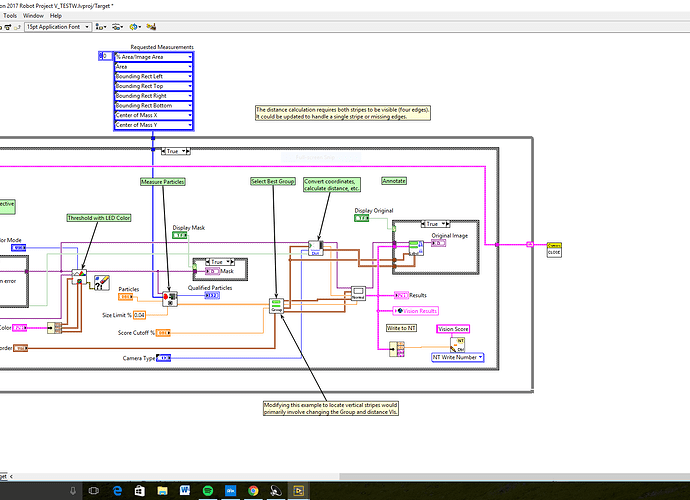Open the Center of Mass X dropdown
The image size is (690, 500).
click(x=153, y=115)
